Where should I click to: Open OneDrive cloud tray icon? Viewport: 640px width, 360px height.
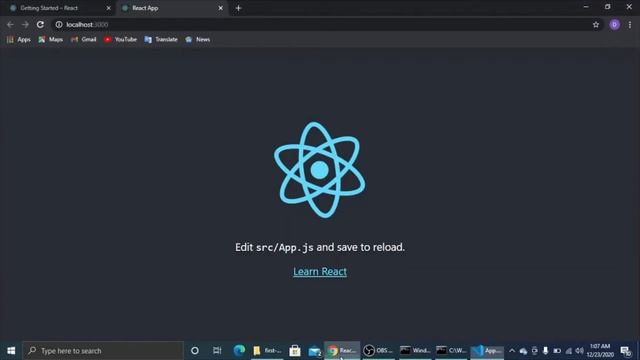pyautogui.click(x=523, y=351)
